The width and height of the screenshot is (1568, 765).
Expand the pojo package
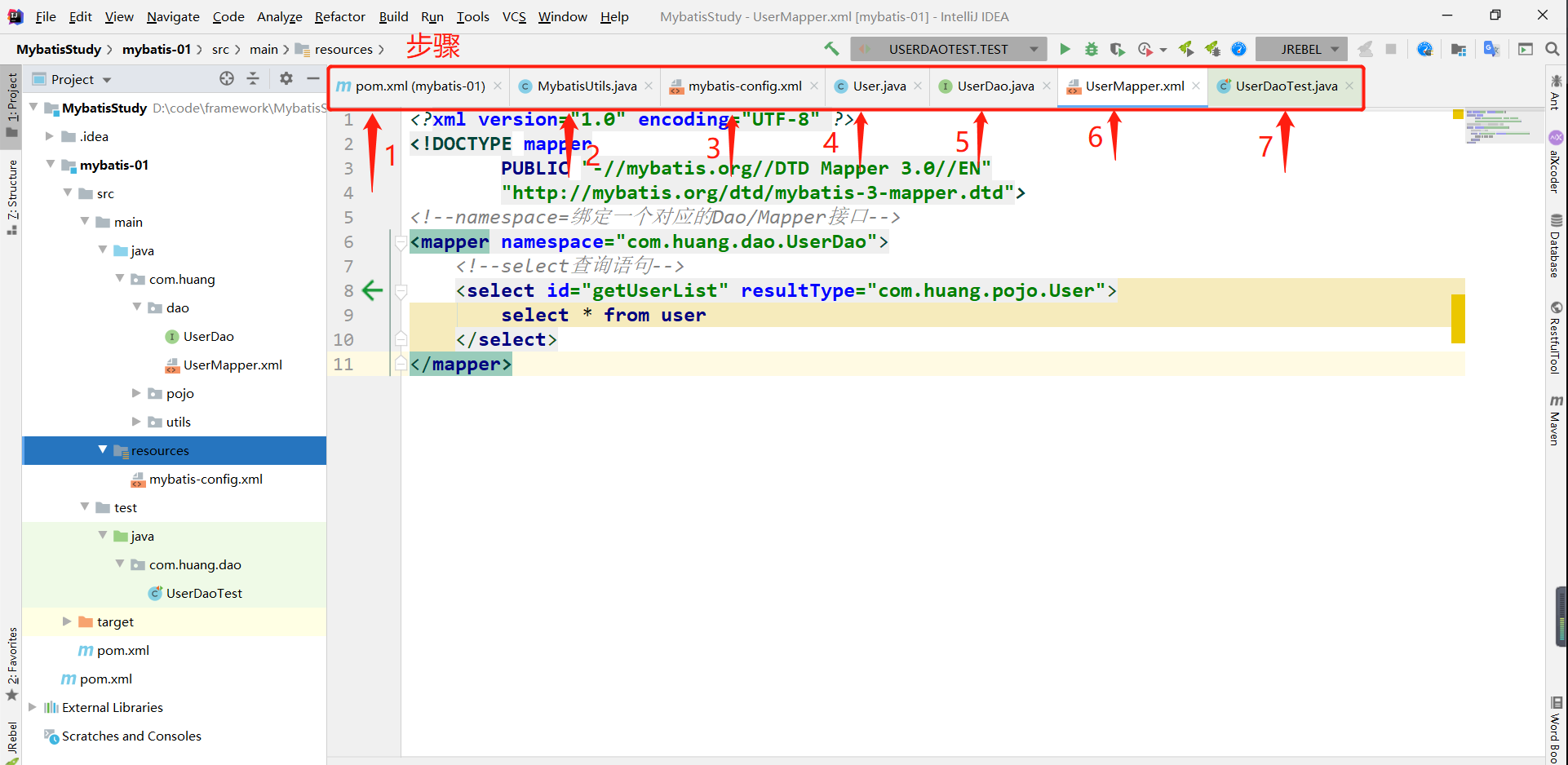point(136,393)
